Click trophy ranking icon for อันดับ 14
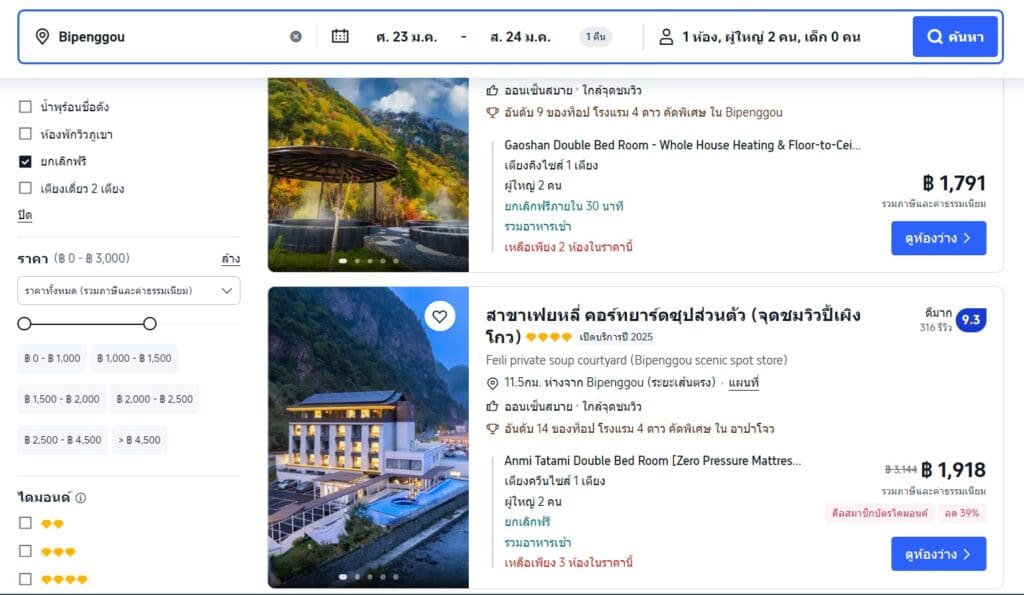The width and height of the screenshot is (1024, 595). pyautogui.click(x=492, y=428)
